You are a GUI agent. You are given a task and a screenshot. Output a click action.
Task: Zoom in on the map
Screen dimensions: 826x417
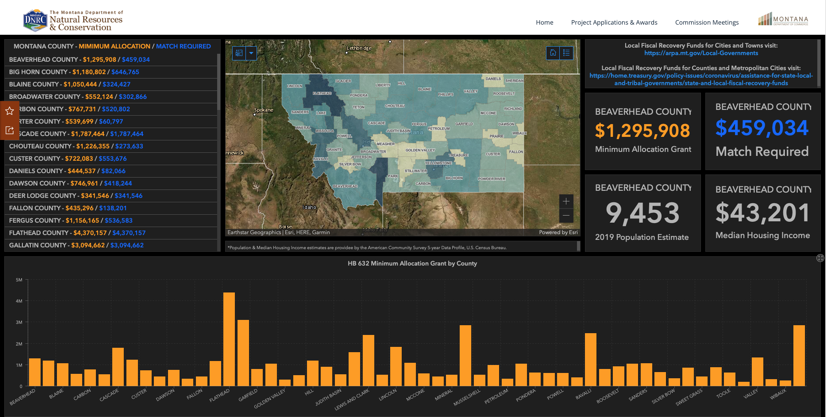pos(566,202)
